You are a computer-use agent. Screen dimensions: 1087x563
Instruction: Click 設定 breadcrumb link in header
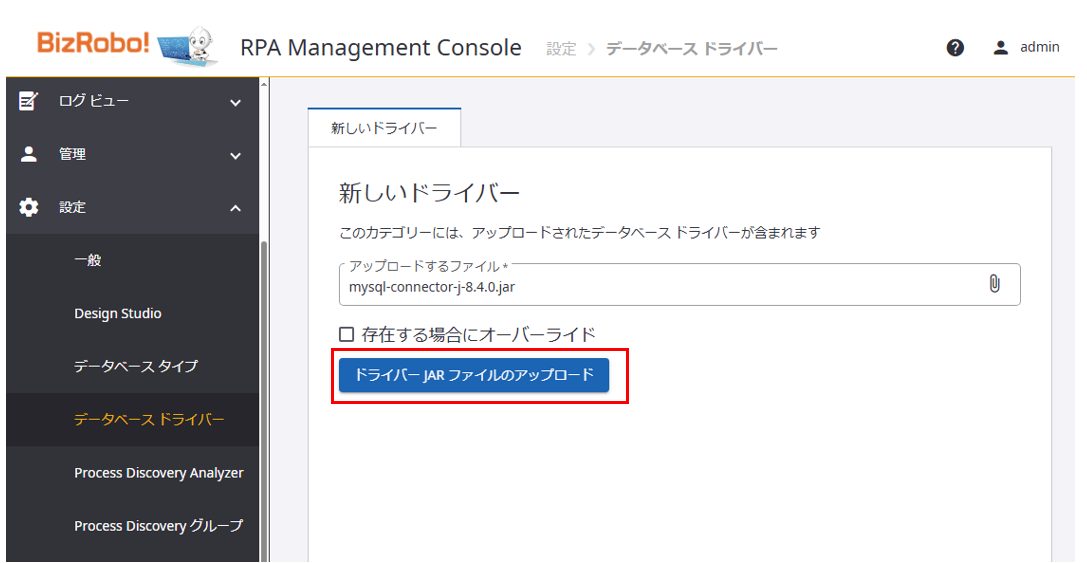pos(561,48)
